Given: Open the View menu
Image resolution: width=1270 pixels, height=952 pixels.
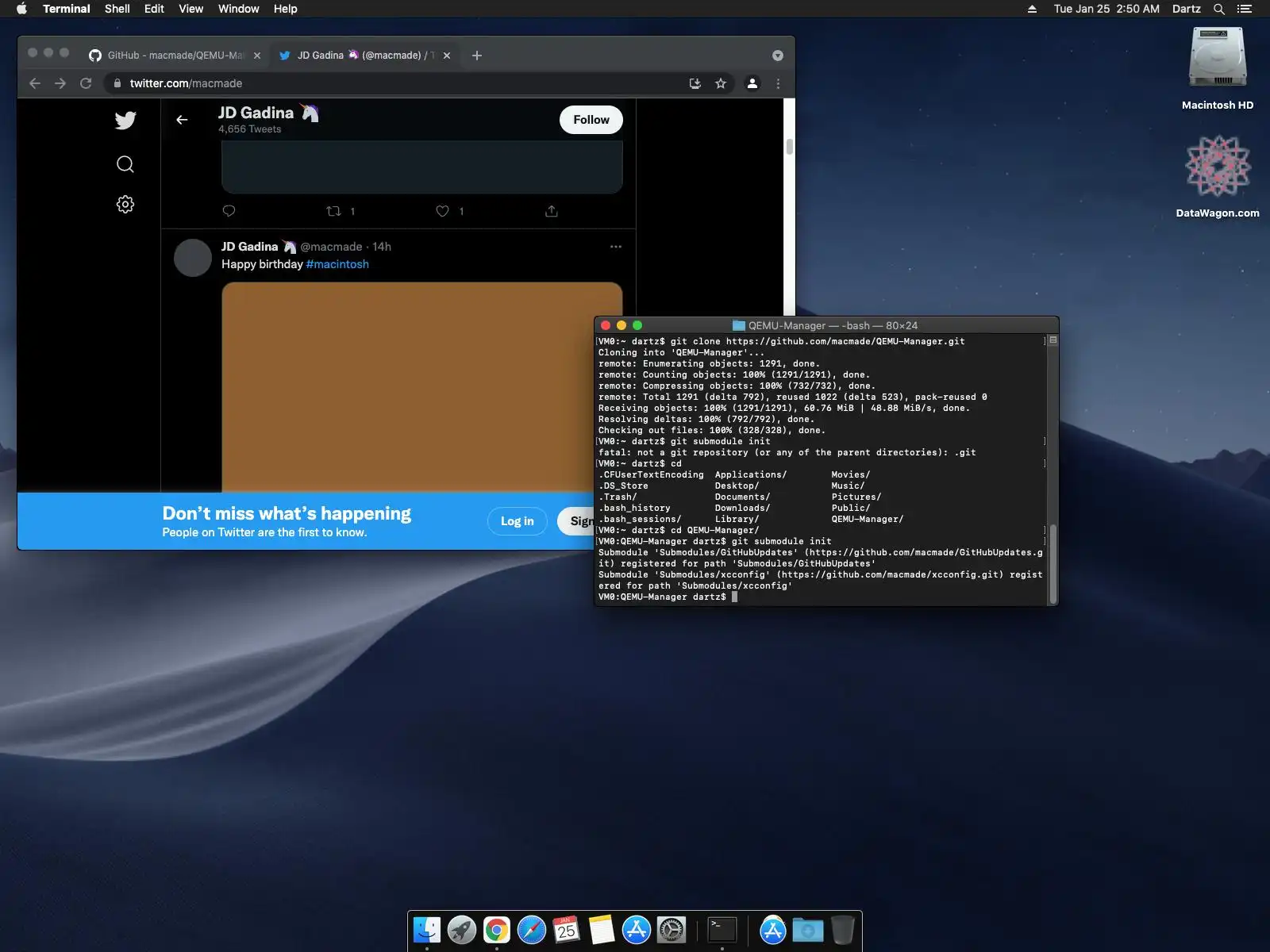Looking at the screenshot, I should 190,9.
